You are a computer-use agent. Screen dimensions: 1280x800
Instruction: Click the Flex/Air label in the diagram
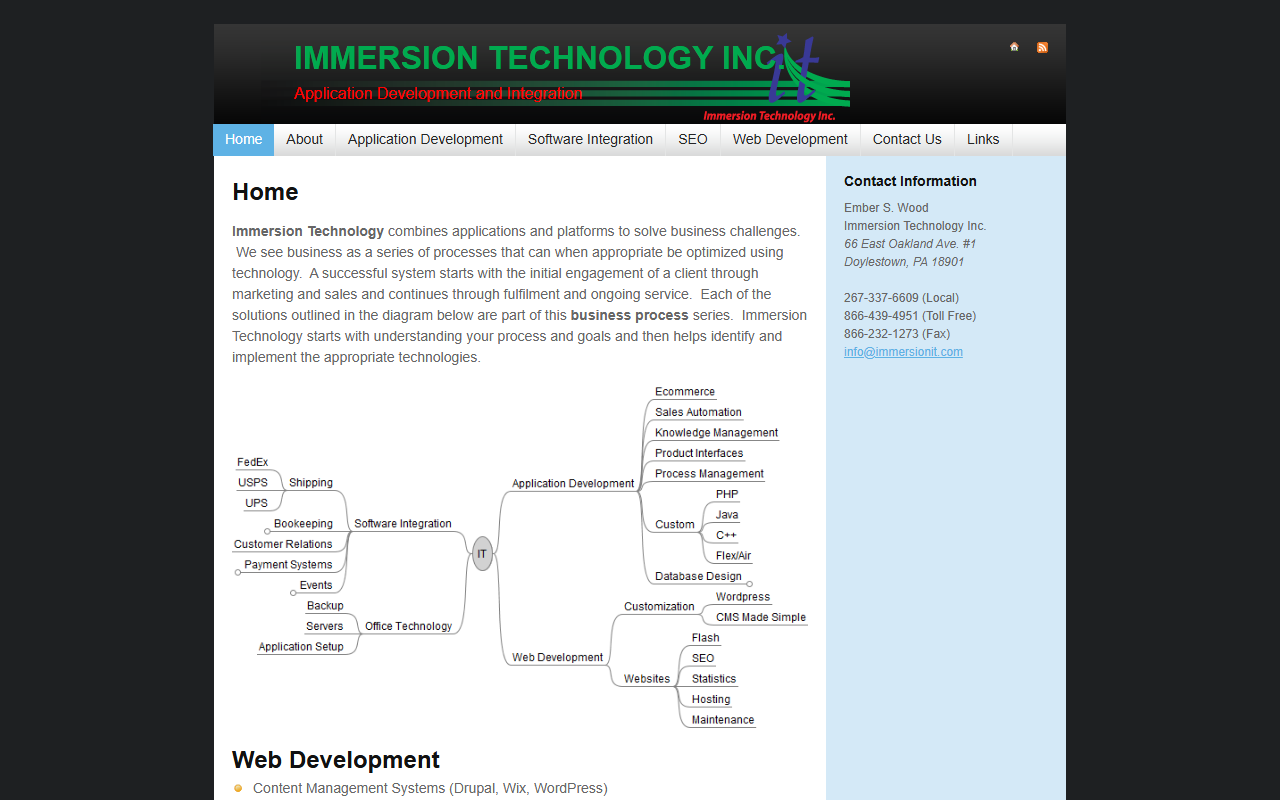pyautogui.click(x=733, y=556)
